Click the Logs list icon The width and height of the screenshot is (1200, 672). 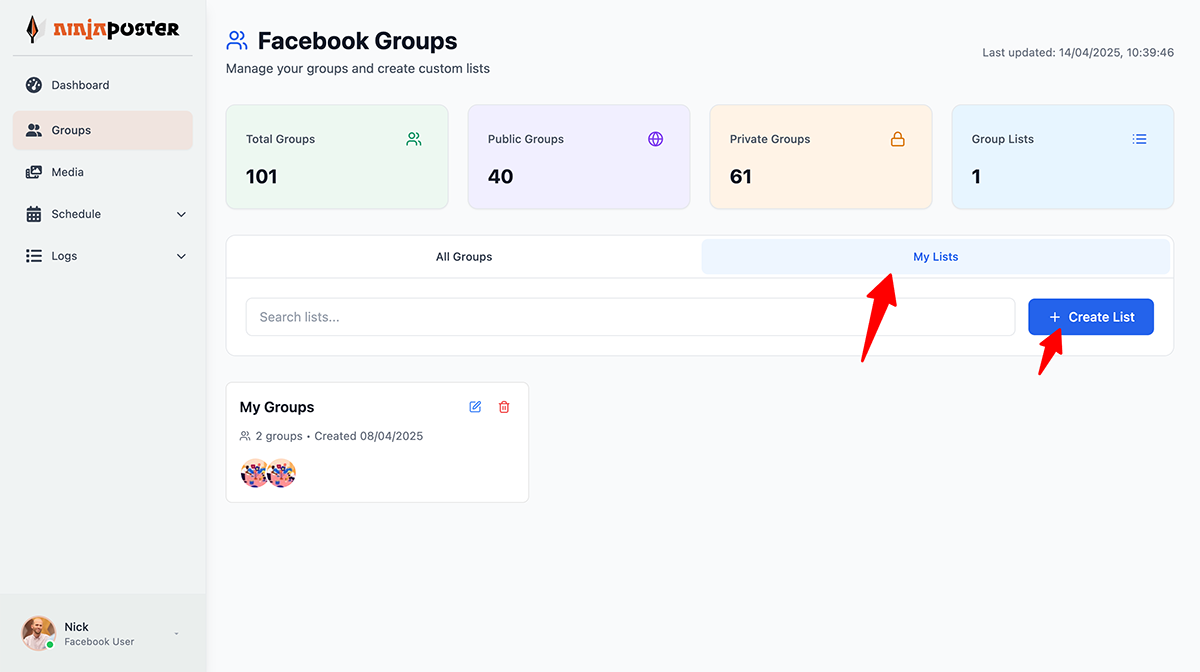[34, 256]
